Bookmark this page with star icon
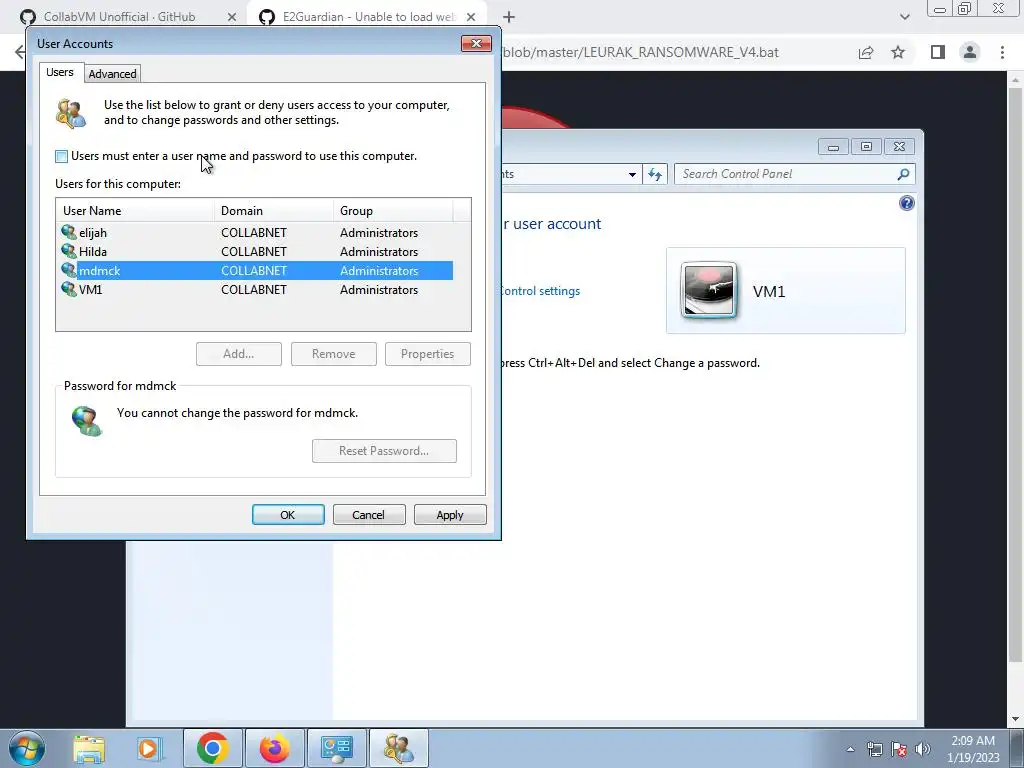The height and width of the screenshot is (768, 1024). click(898, 52)
